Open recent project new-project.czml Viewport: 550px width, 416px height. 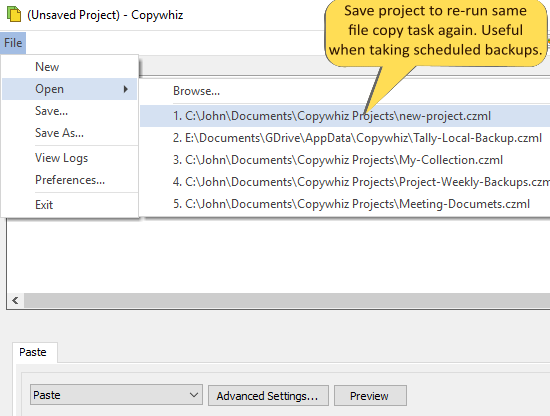345,116
